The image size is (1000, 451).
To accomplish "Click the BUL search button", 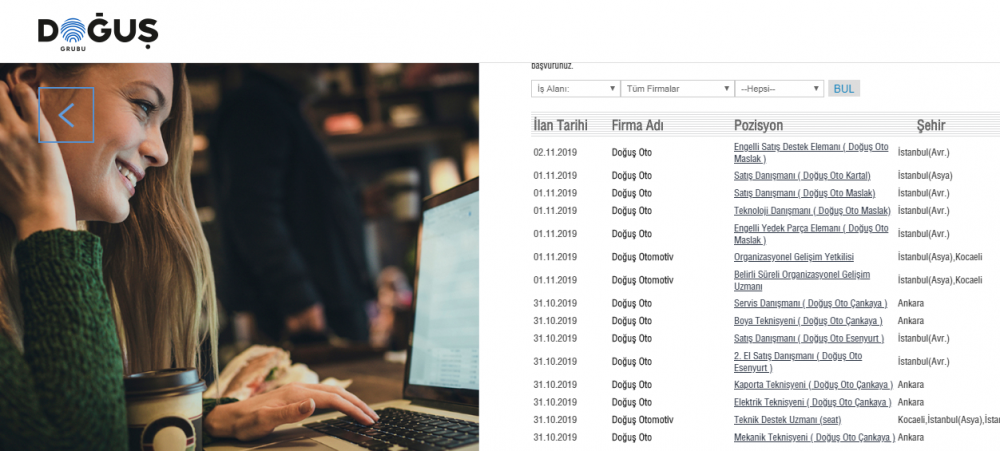I will pos(844,89).
